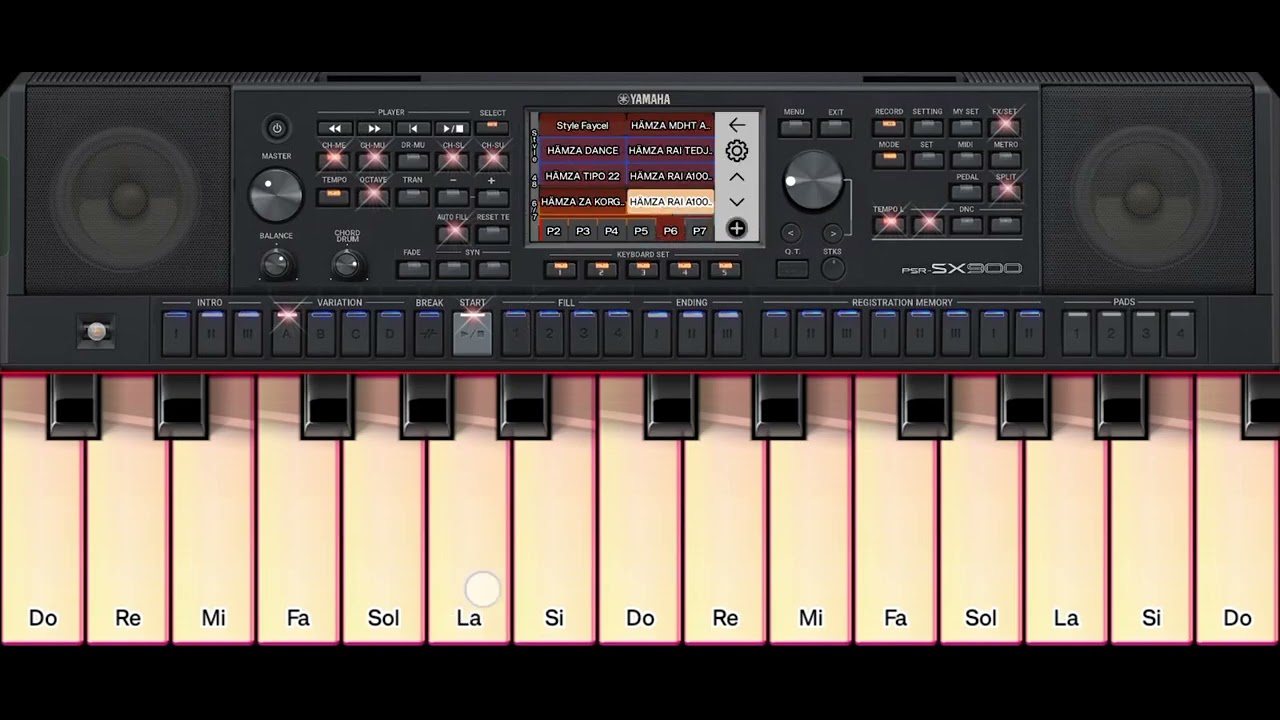Click the FADE button
Viewport: 1280px width, 720px height.
point(413,268)
